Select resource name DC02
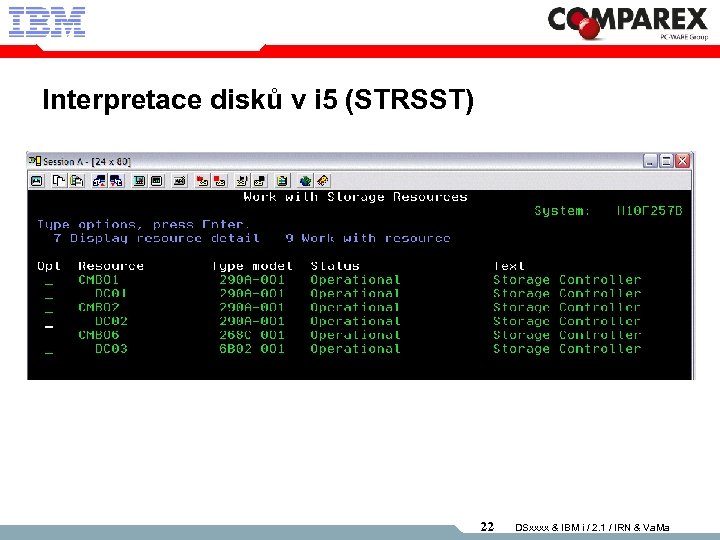Screen dimensions: 720x540 [x=111, y=321]
